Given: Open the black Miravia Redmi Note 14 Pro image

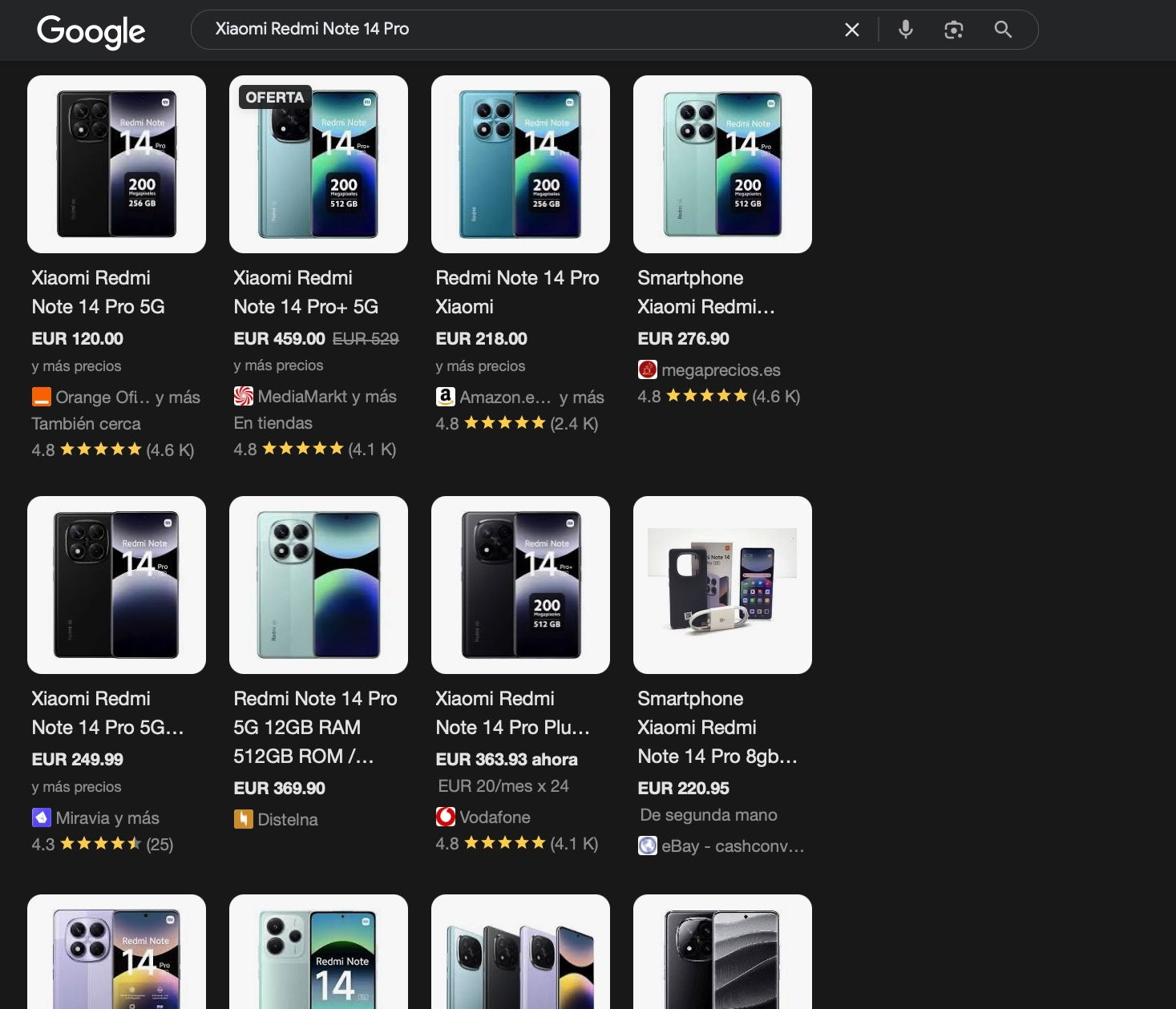Looking at the screenshot, I should click(x=116, y=585).
